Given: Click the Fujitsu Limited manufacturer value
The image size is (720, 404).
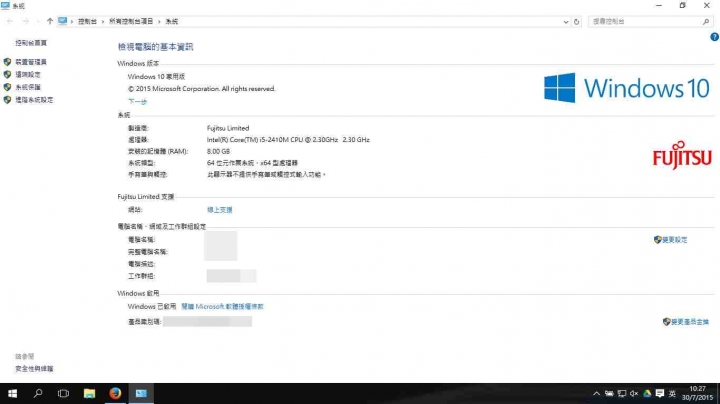Looking at the screenshot, I should 228,128.
